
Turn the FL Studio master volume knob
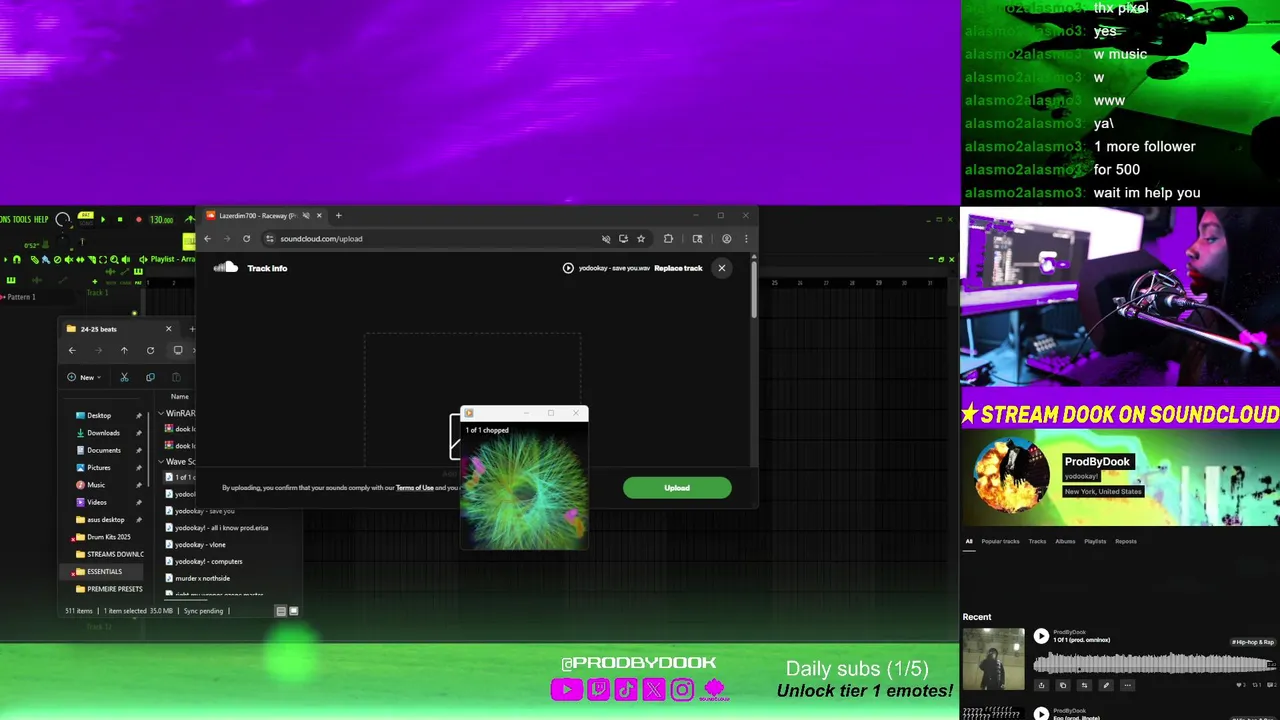[x=63, y=219]
